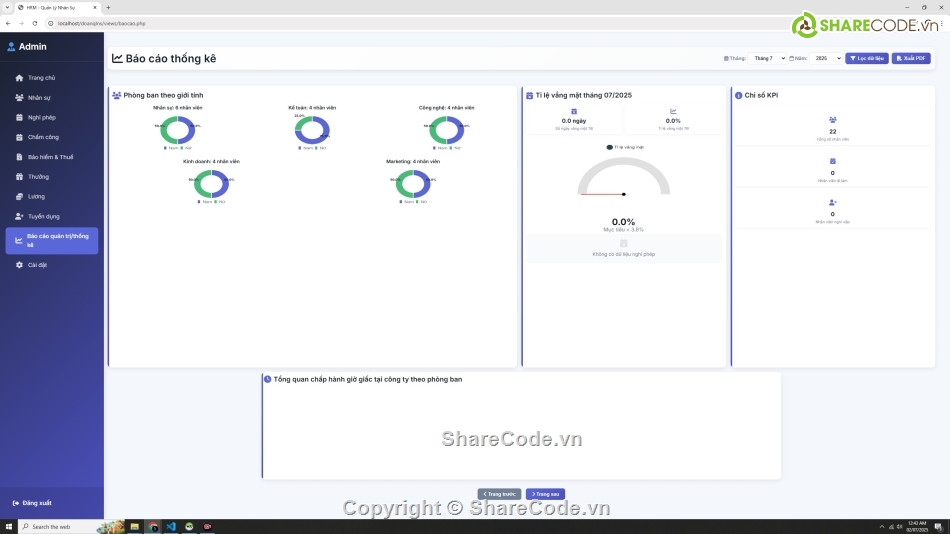Click the calendar icon above 0.0 ngày
This screenshot has width=950, height=534.
(x=574, y=112)
